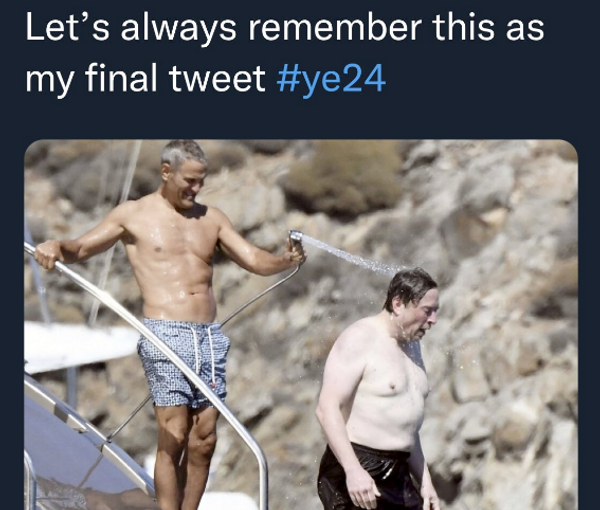The width and height of the screenshot is (600, 510).
Task: Click the tweet text "Let's always remember this as"
Action: point(284,28)
